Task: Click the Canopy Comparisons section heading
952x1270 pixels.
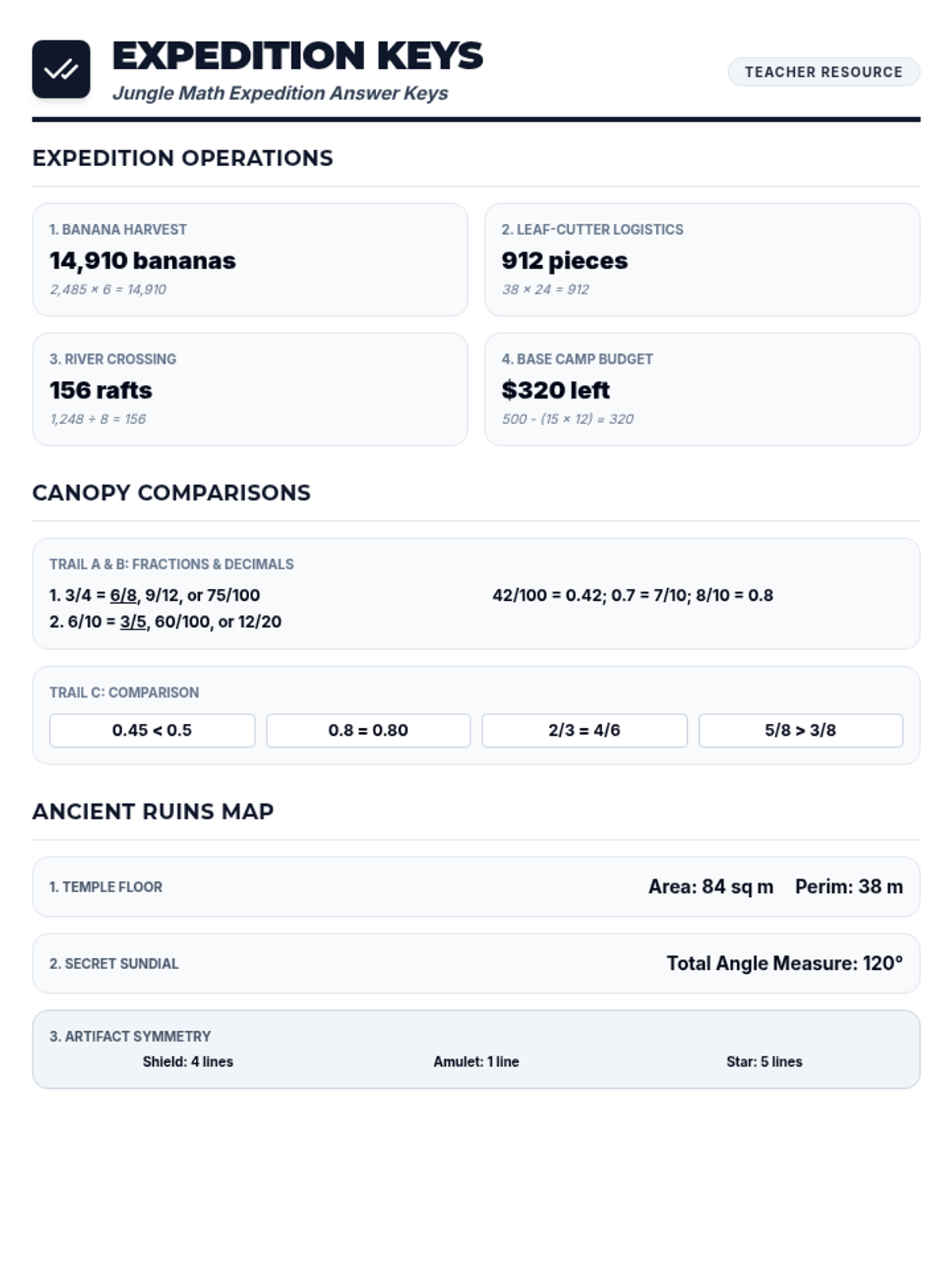Action: (171, 493)
